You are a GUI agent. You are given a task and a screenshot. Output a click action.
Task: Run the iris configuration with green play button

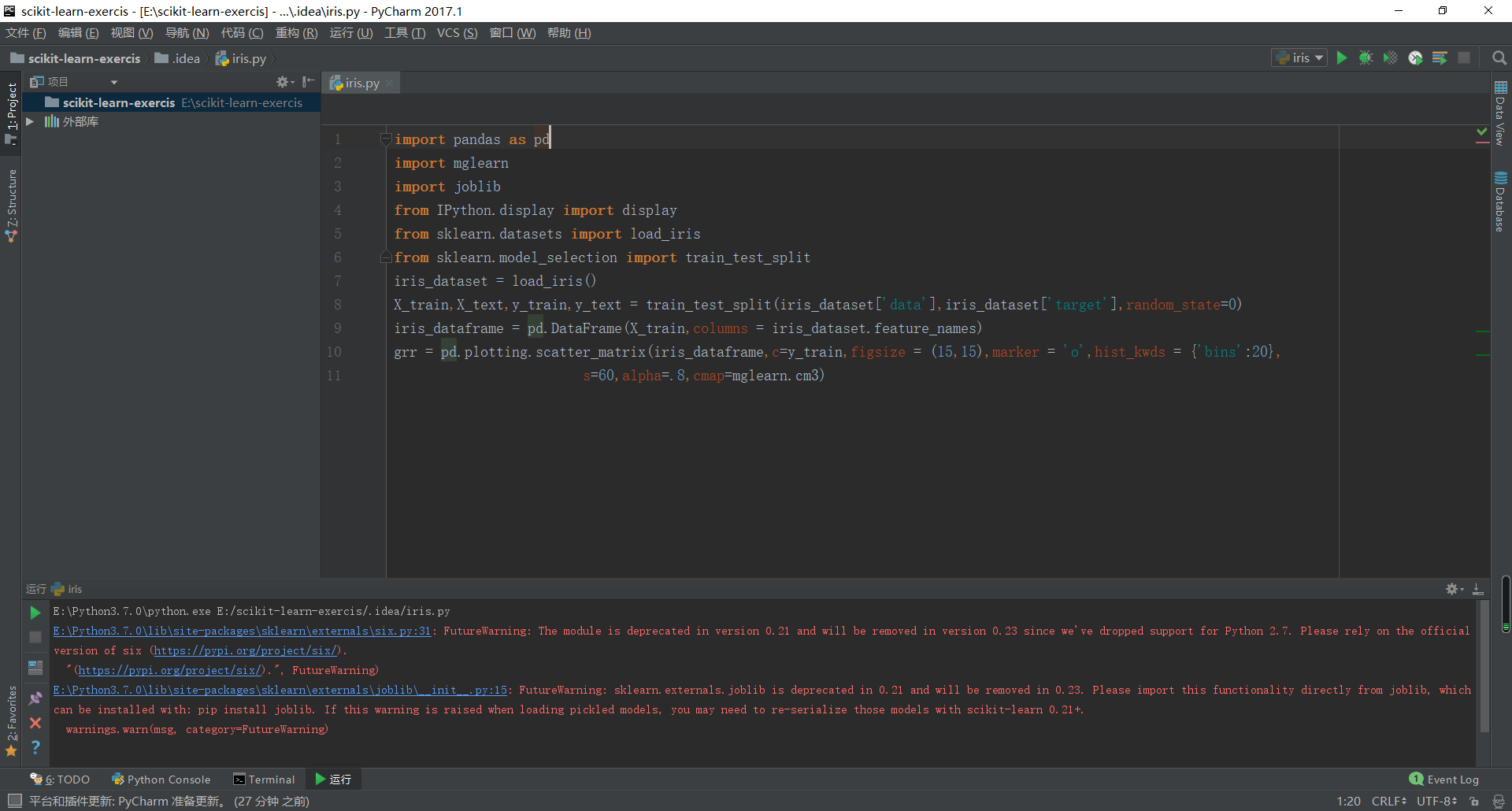coord(1342,57)
